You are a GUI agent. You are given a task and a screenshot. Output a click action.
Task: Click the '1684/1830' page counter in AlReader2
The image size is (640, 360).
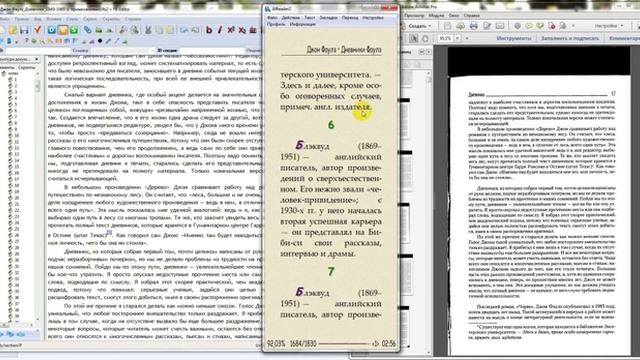coord(303,344)
